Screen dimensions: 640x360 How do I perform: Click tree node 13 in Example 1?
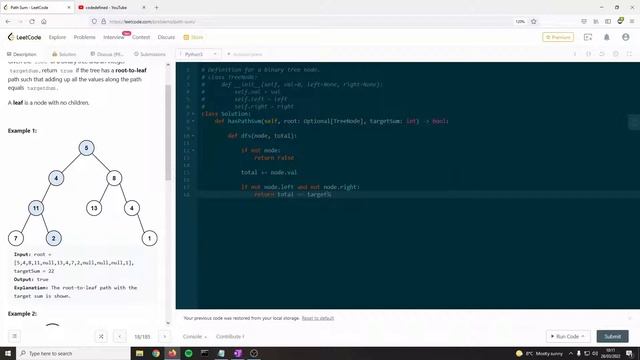point(94,208)
